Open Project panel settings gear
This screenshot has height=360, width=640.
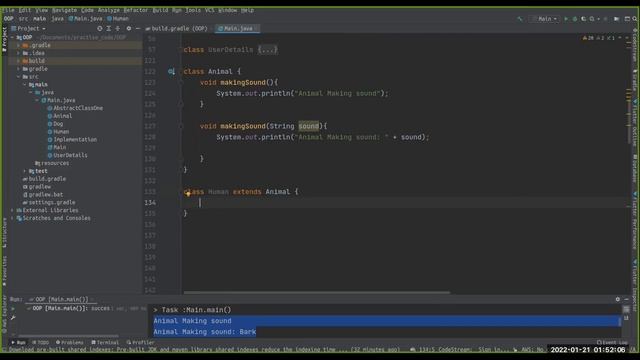coord(129,29)
